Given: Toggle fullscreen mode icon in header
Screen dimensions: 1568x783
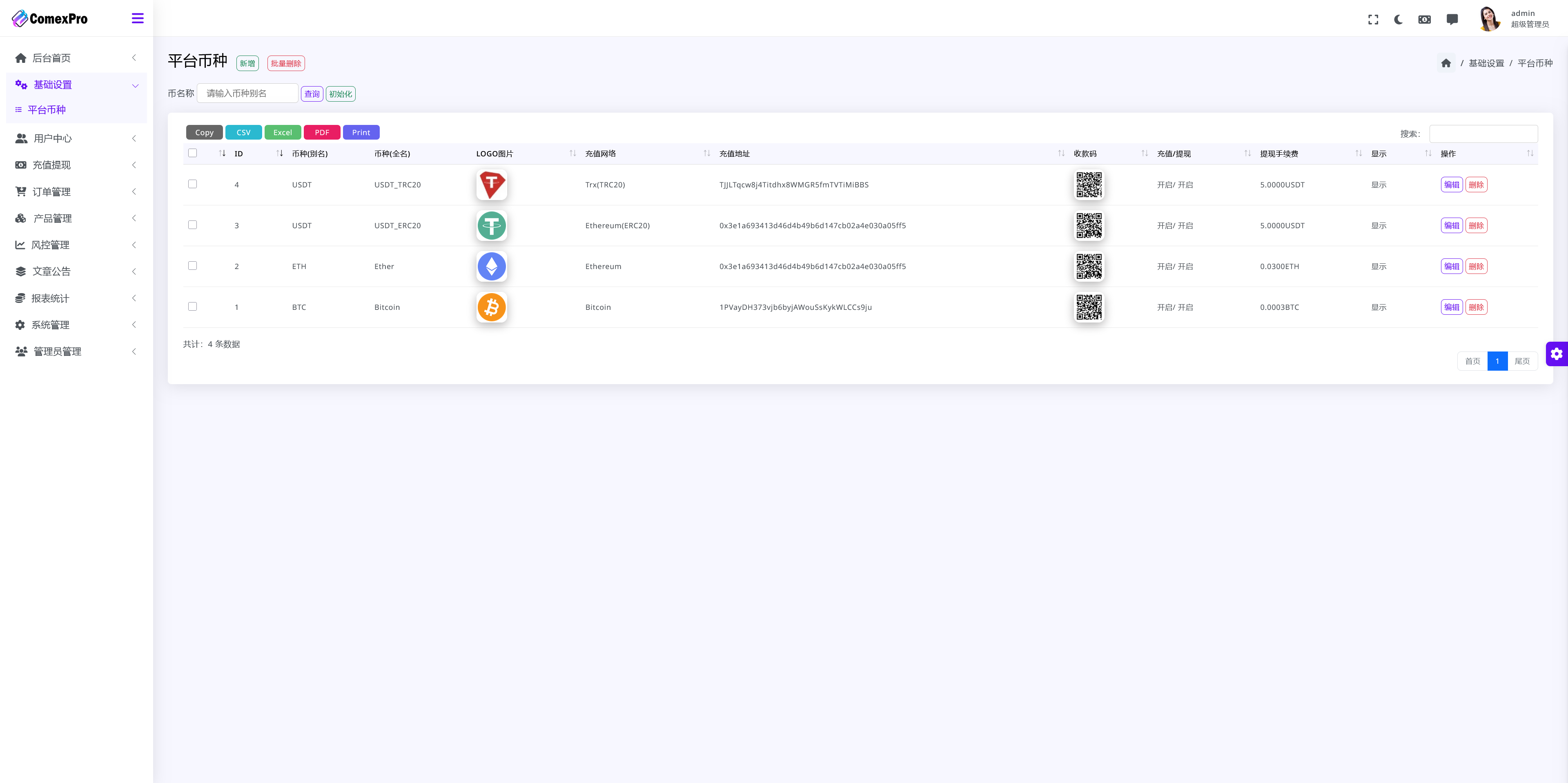Looking at the screenshot, I should tap(1372, 20).
